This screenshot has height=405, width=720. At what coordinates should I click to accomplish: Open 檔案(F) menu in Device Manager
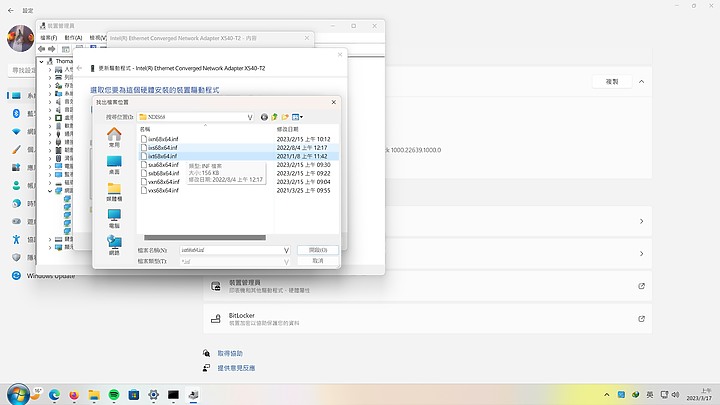pyautogui.click(x=49, y=38)
